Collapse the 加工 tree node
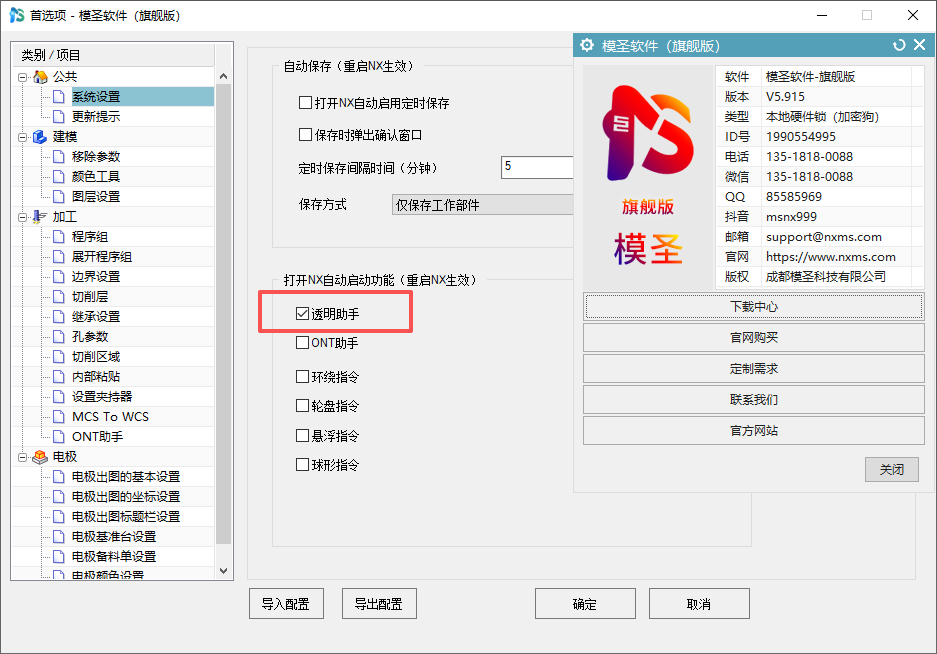Viewport: 937px width, 654px height. coord(22,218)
